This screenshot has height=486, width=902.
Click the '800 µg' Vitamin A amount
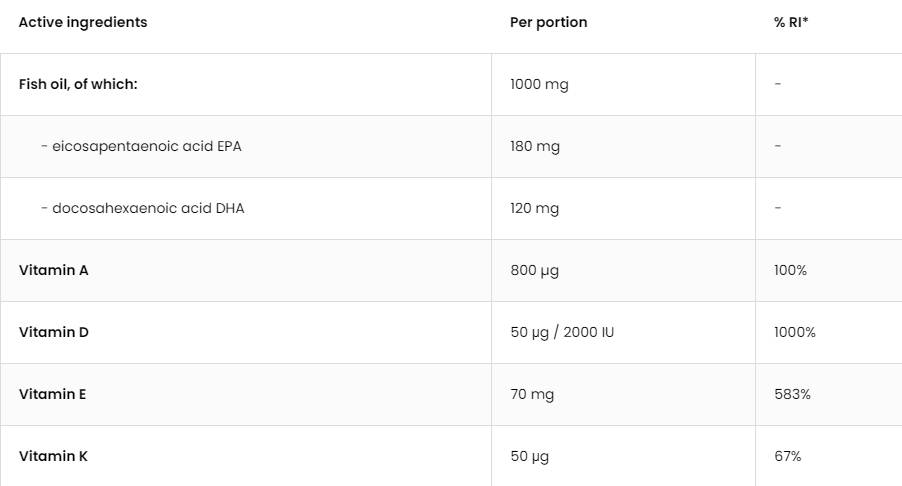536,271
